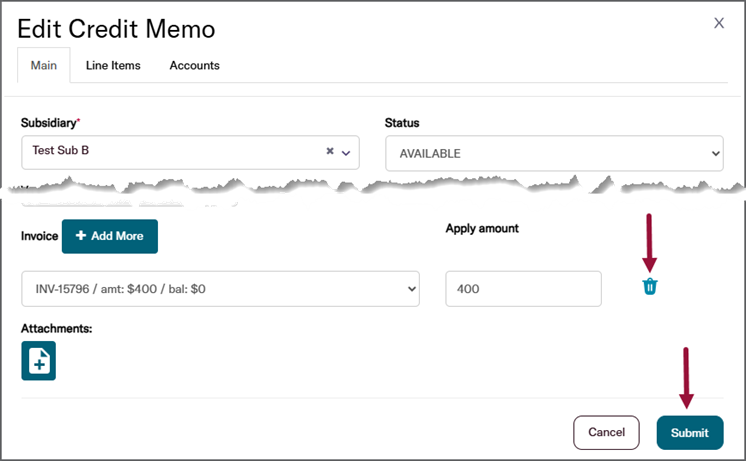Open the Invoice dropdown showing INV-15796
This screenshot has width=746, height=461.
click(220, 289)
